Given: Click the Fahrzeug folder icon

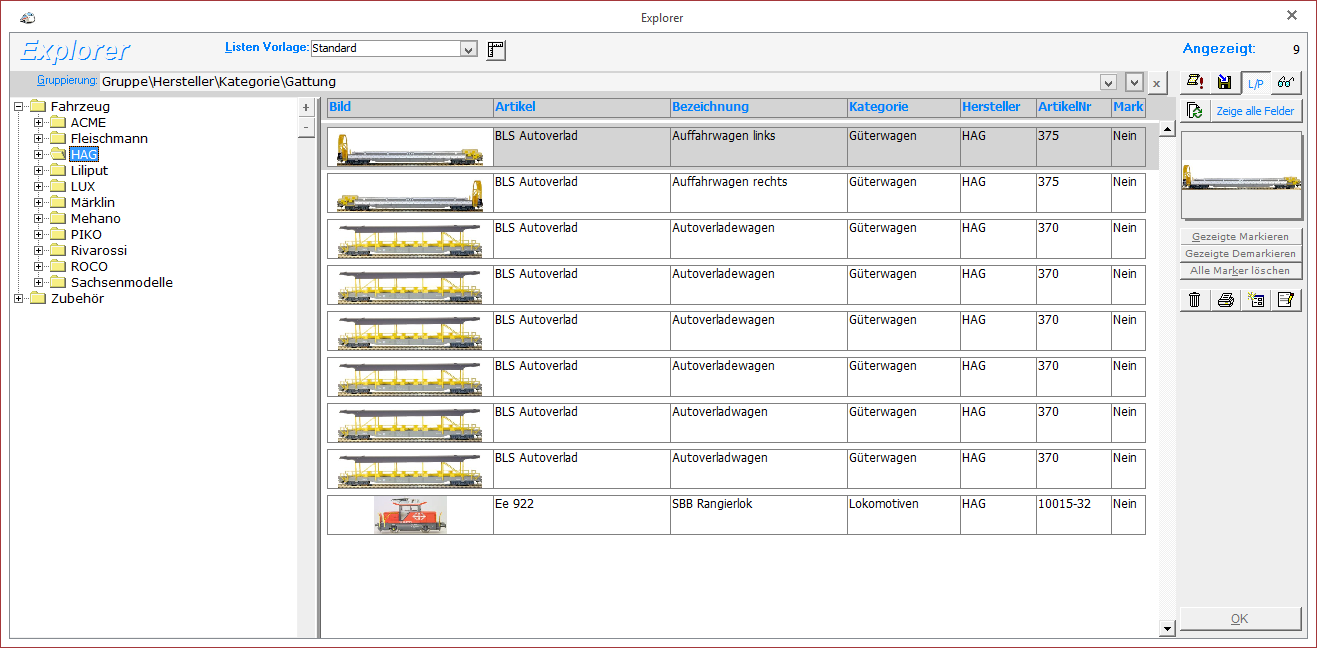Looking at the screenshot, I should (38, 106).
